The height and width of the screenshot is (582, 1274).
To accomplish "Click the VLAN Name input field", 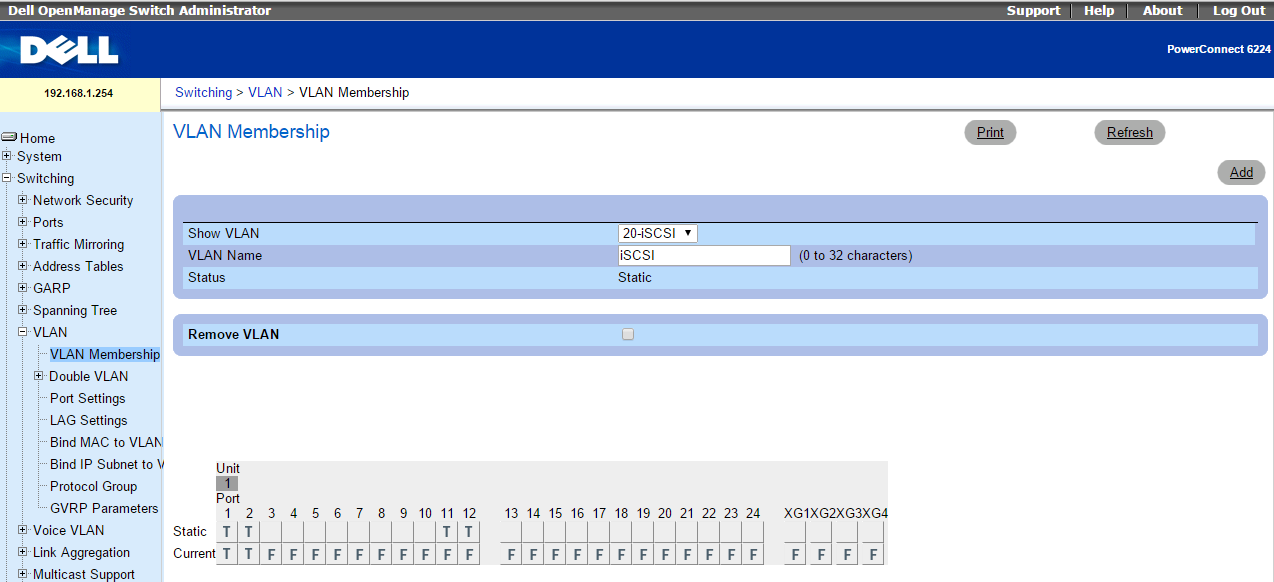I will [x=704, y=255].
